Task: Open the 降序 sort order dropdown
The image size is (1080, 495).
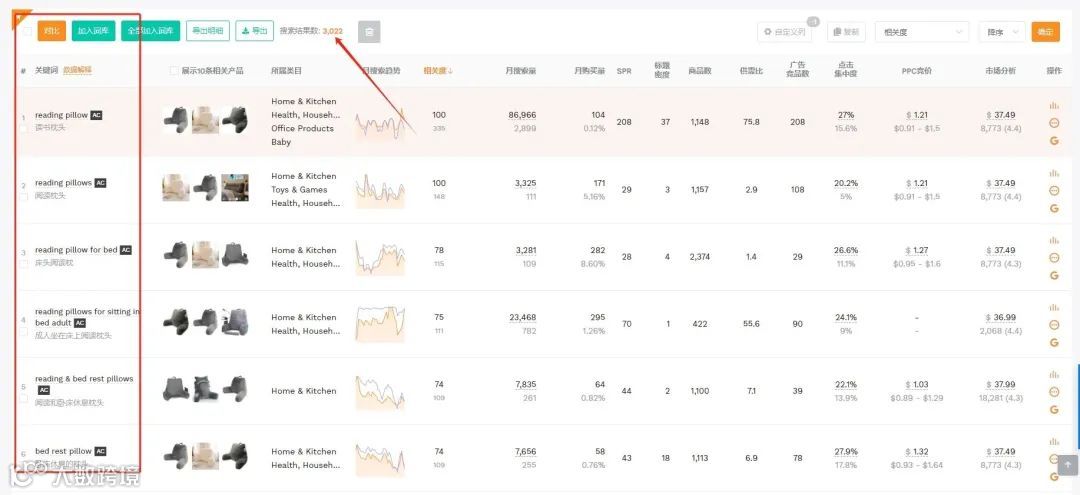Action: (1002, 32)
